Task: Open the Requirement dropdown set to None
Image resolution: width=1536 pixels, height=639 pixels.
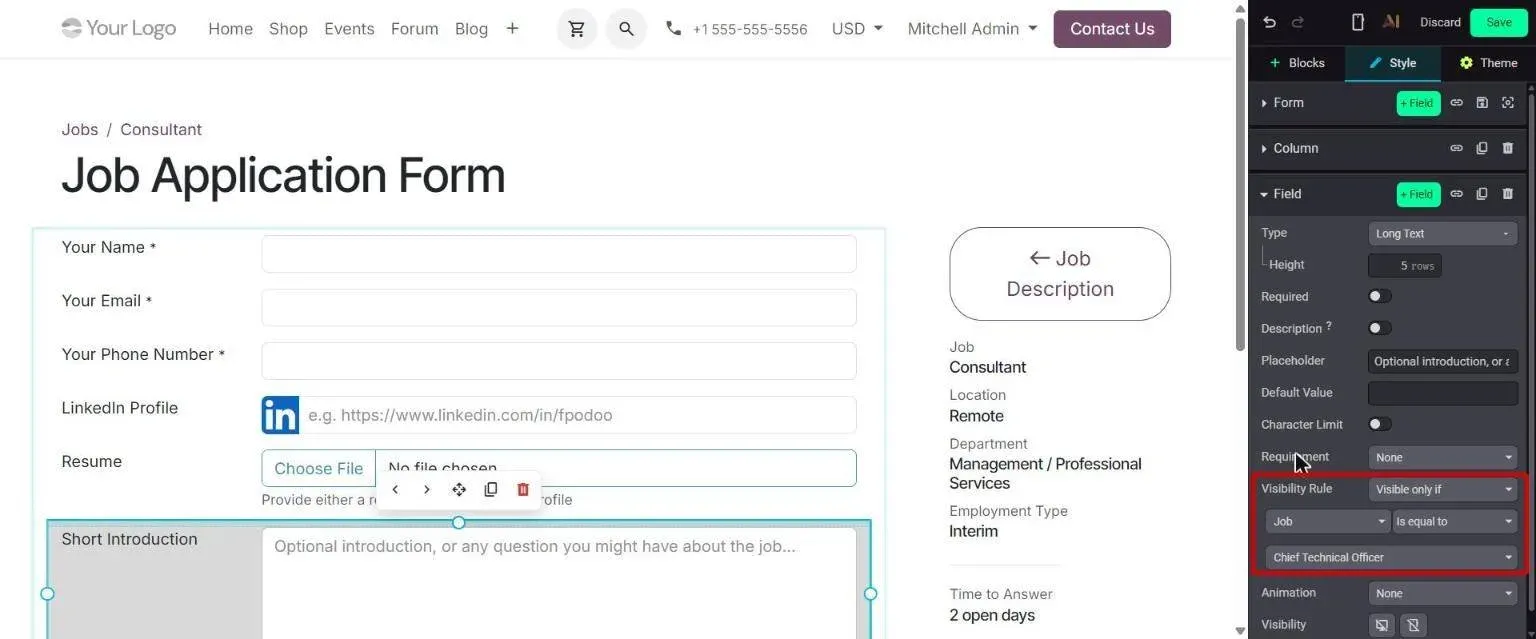Action: point(1442,458)
